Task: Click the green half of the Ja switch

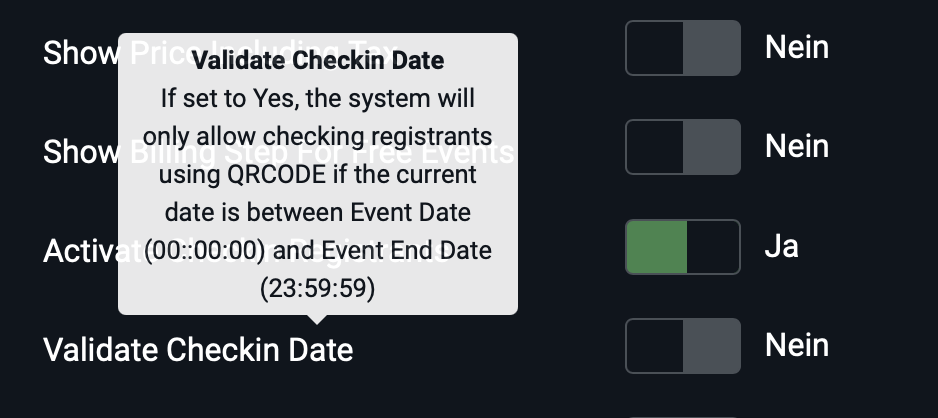Action: point(657,247)
